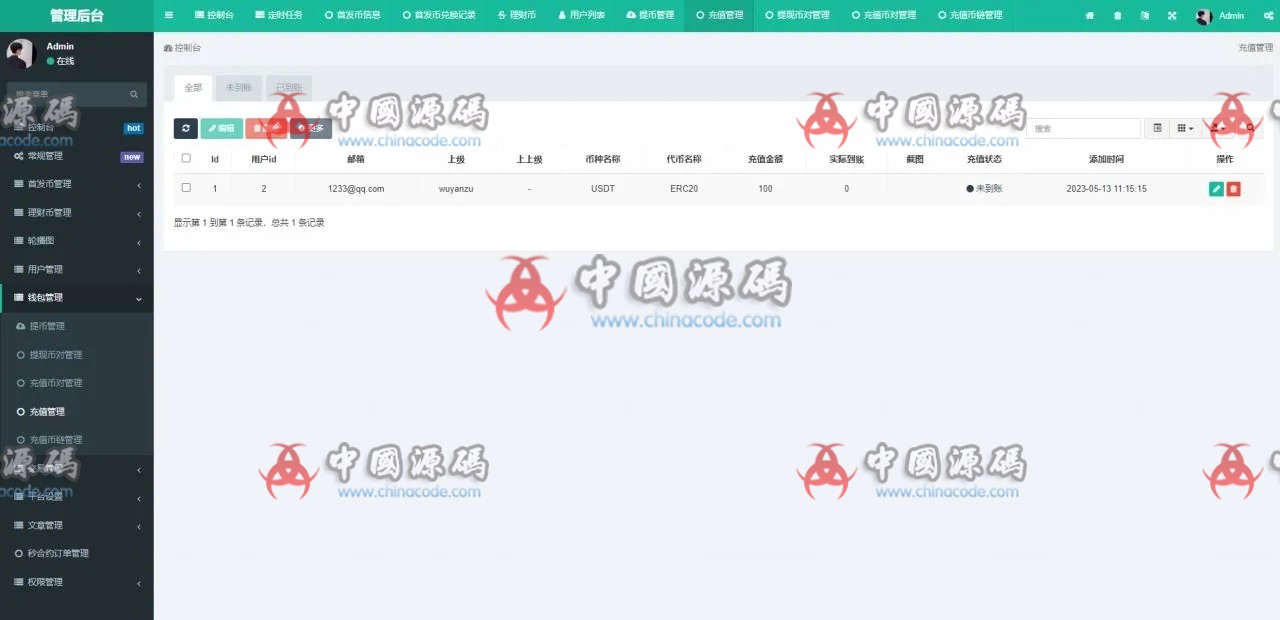
Task: Click the table search input field
Action: point(1083,128)
